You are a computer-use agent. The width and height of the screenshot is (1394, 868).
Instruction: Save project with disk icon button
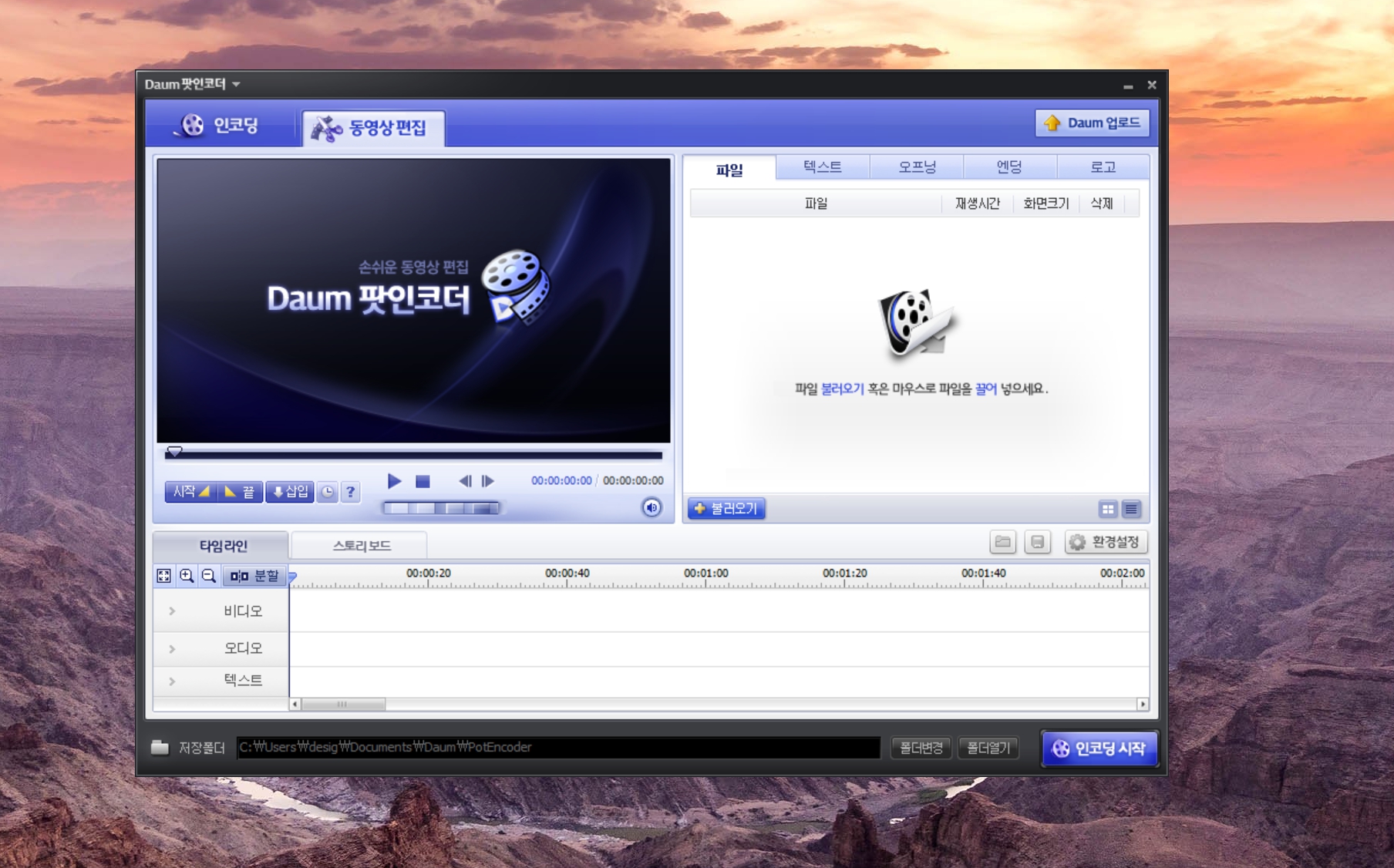1038,542
